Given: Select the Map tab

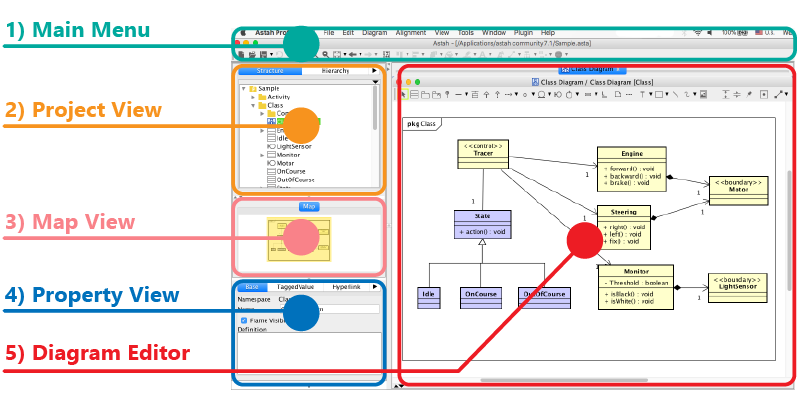Looking at the screenshot, I should [309, 206].
